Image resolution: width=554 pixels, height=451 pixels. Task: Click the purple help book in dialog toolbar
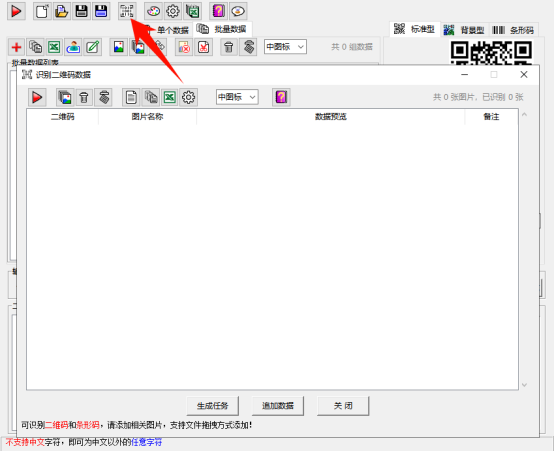(x=281, y=97)
